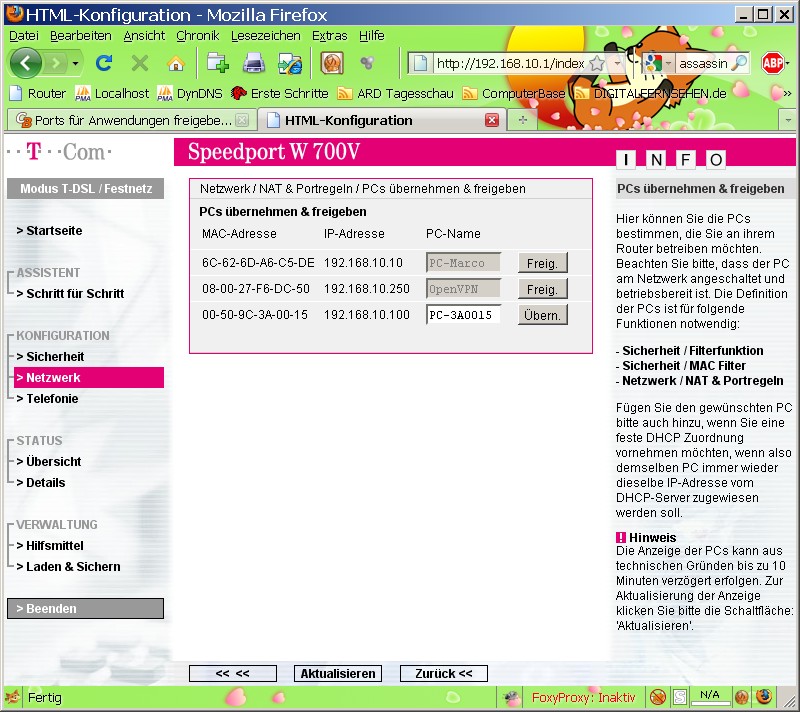Click the fox icon left of Fertig
This screenshot has height=712, width=800.
pos(13,697)
